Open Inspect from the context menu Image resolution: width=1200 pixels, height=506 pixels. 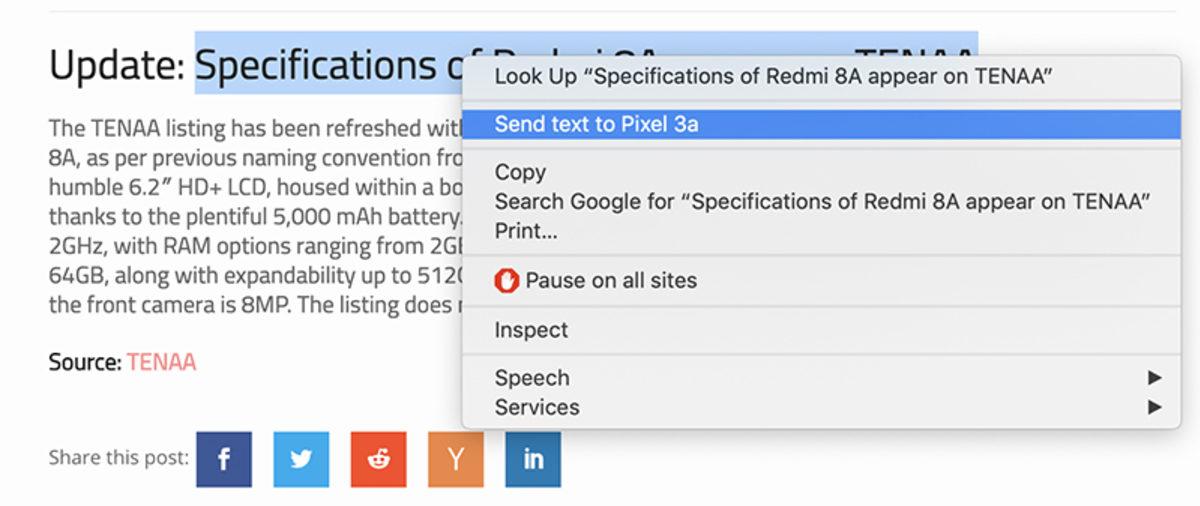[531, 330]
